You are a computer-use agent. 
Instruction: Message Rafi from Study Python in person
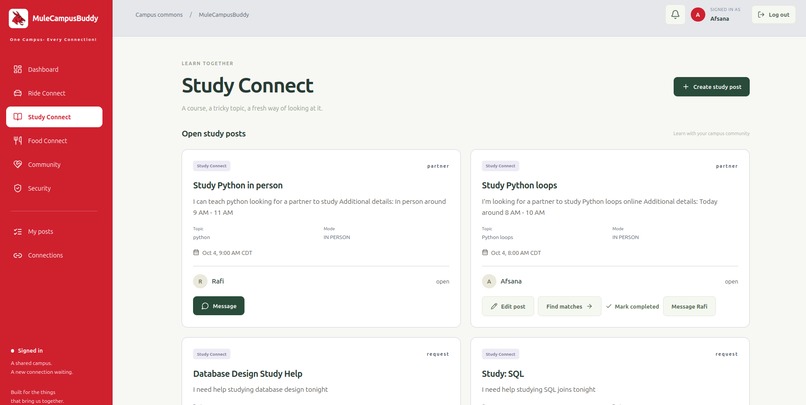click(x=218, y=306)
